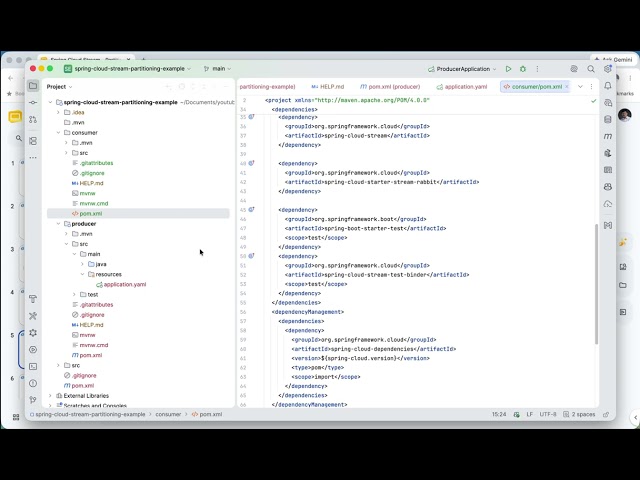Click gutter dependency icon on line 45
This screenshot has width=640, height=480.
pyautogui.click(x=251, y=209)
